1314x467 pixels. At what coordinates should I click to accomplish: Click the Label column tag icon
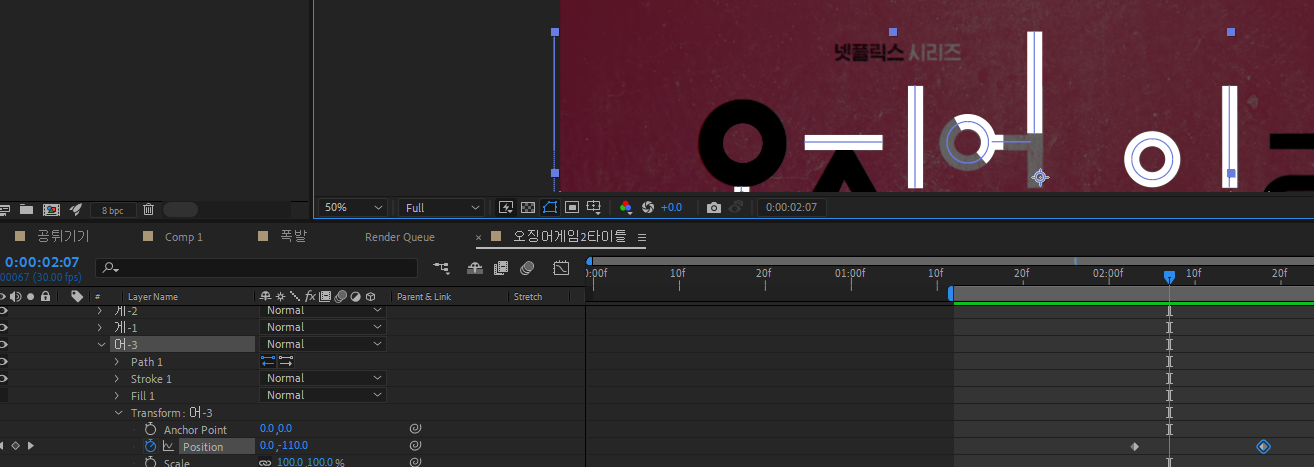[x=76, y=296]
